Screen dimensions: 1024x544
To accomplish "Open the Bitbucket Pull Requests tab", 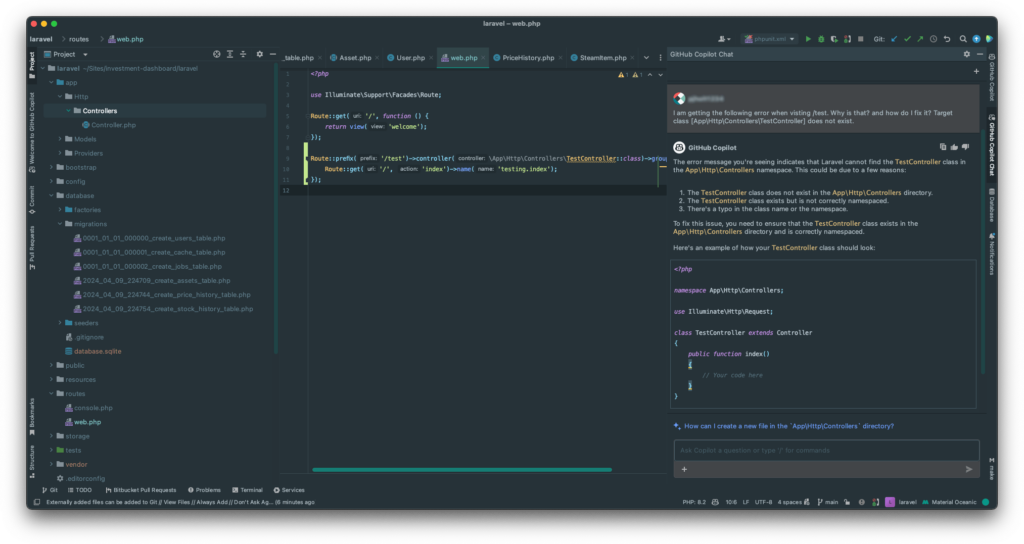I will tap(140, 490).
